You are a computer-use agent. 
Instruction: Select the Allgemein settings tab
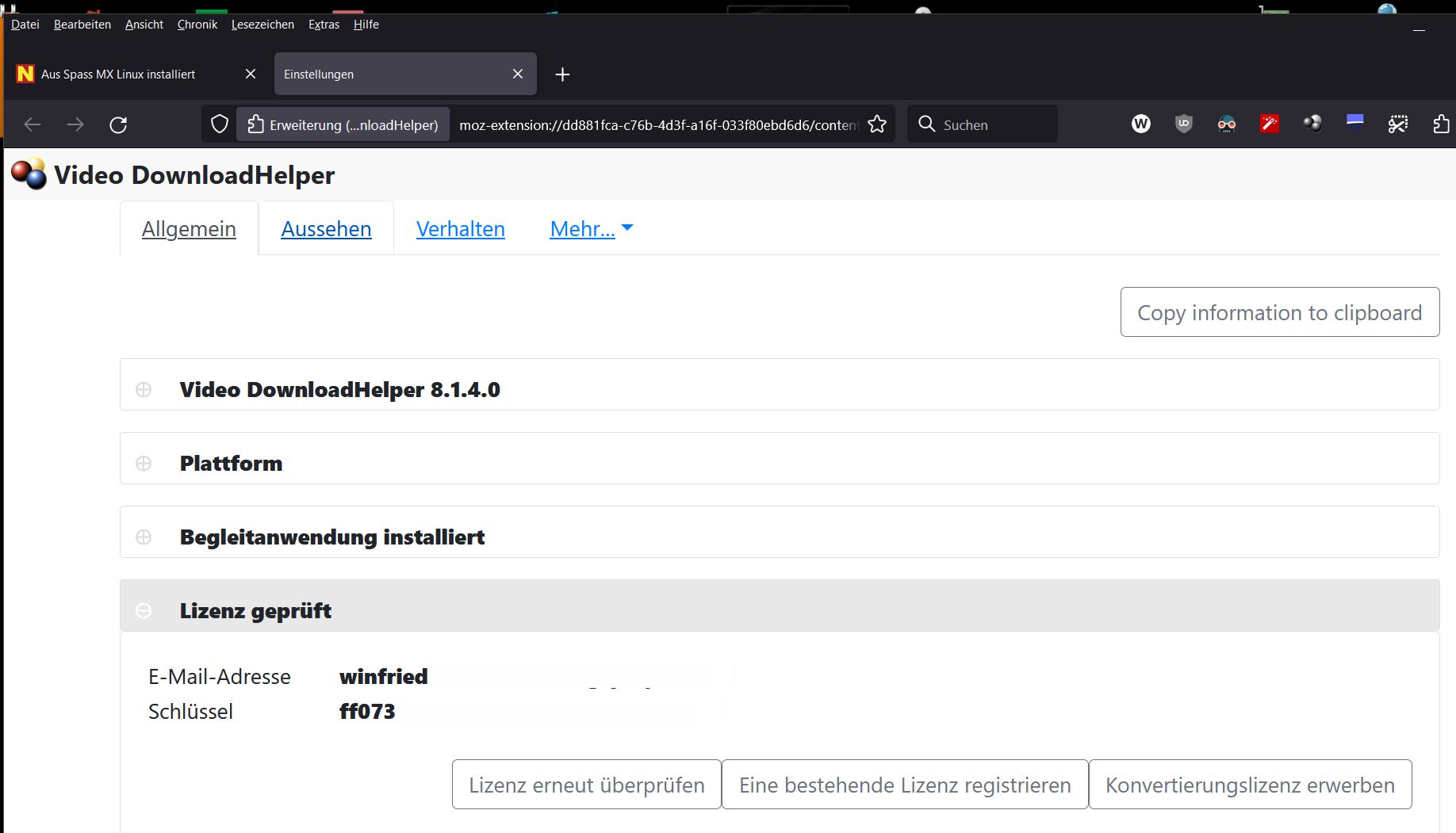(189, 228)
